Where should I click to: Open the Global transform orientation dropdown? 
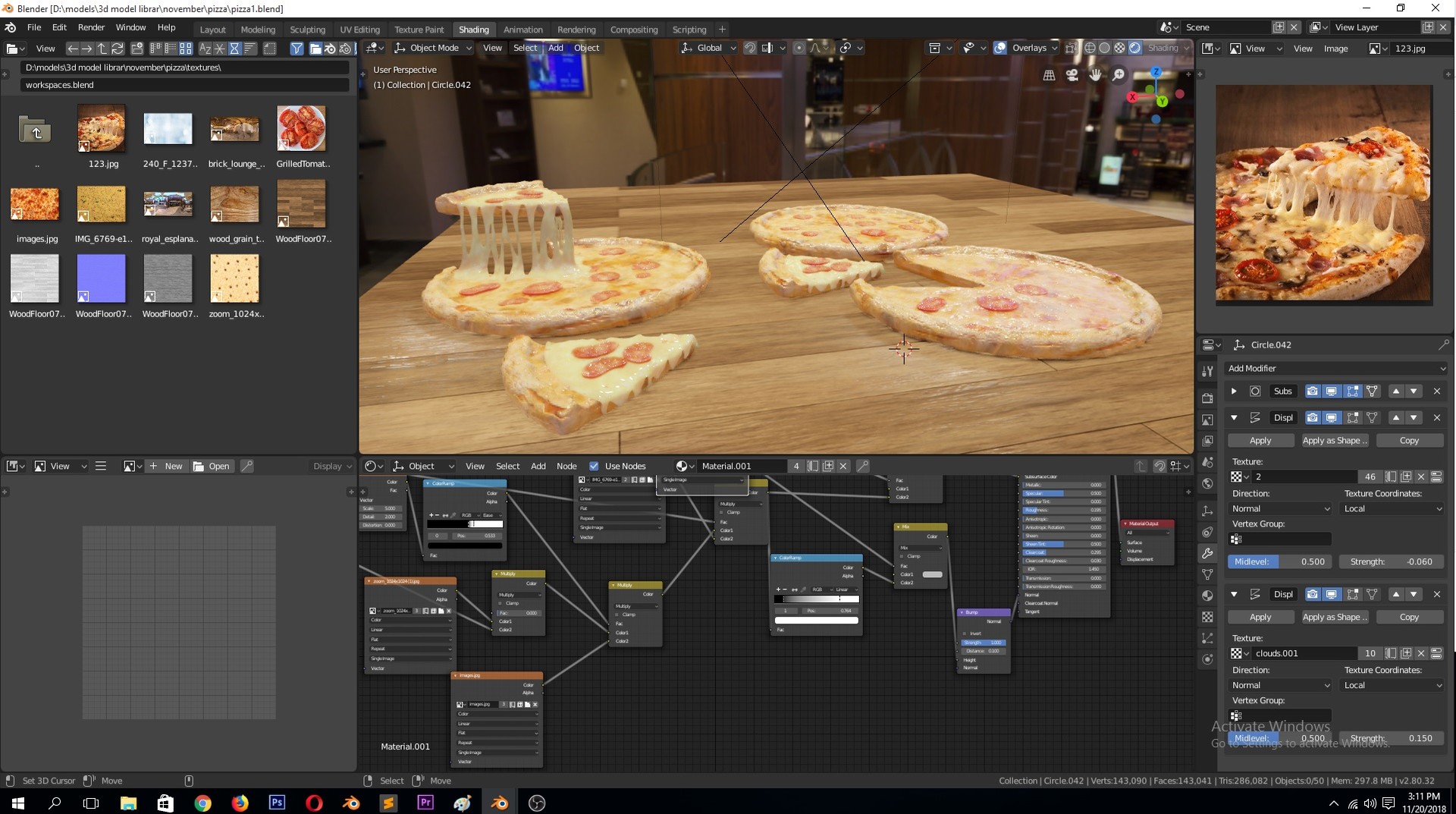[x=708, y=47]
